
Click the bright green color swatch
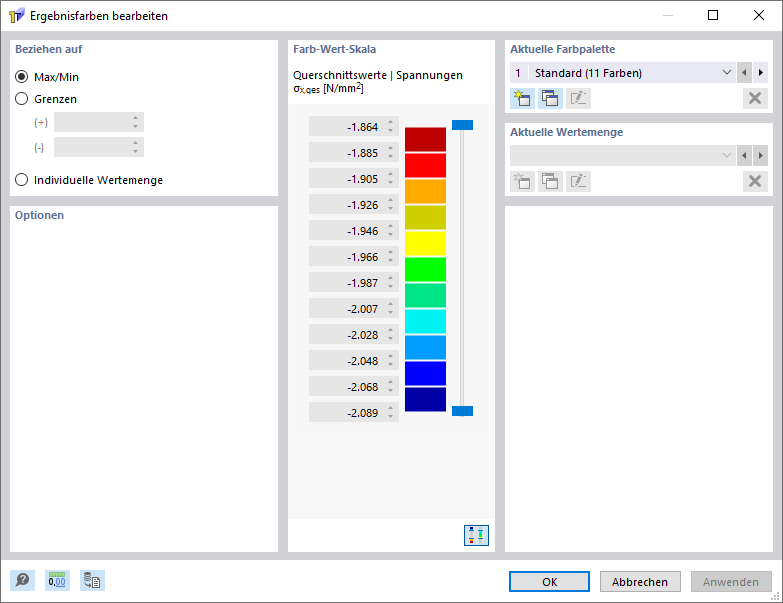[425, 270]
